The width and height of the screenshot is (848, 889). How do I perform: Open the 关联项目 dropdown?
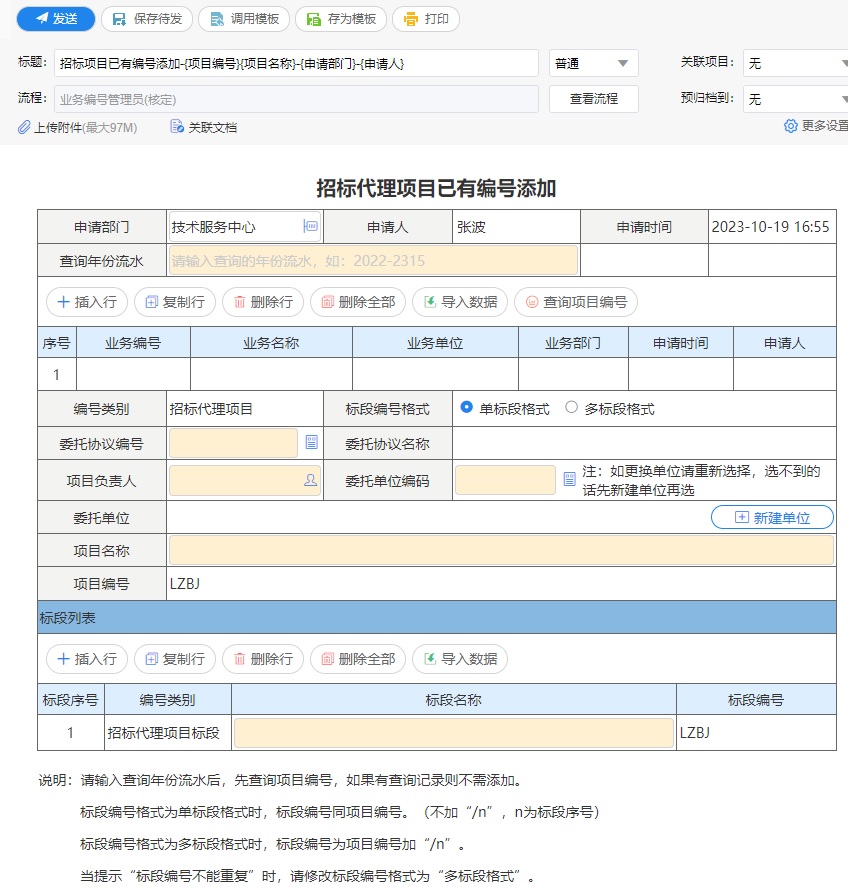coord(796,64)
